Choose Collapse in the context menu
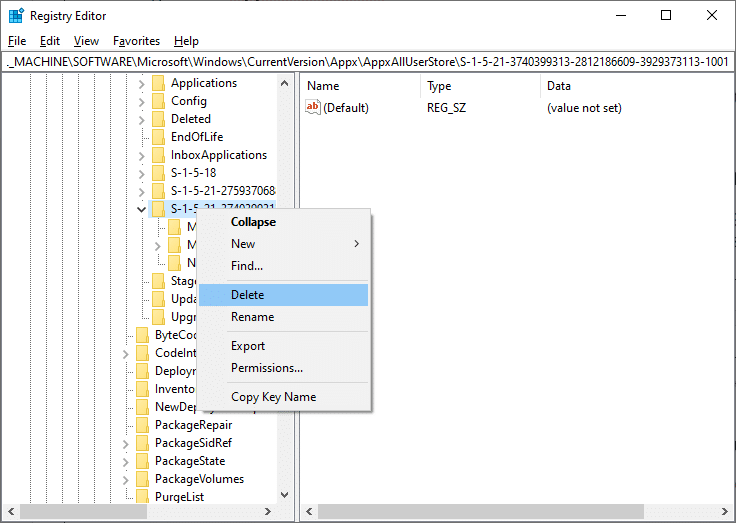The image size is (736, 523). click(x=284, y=222)
